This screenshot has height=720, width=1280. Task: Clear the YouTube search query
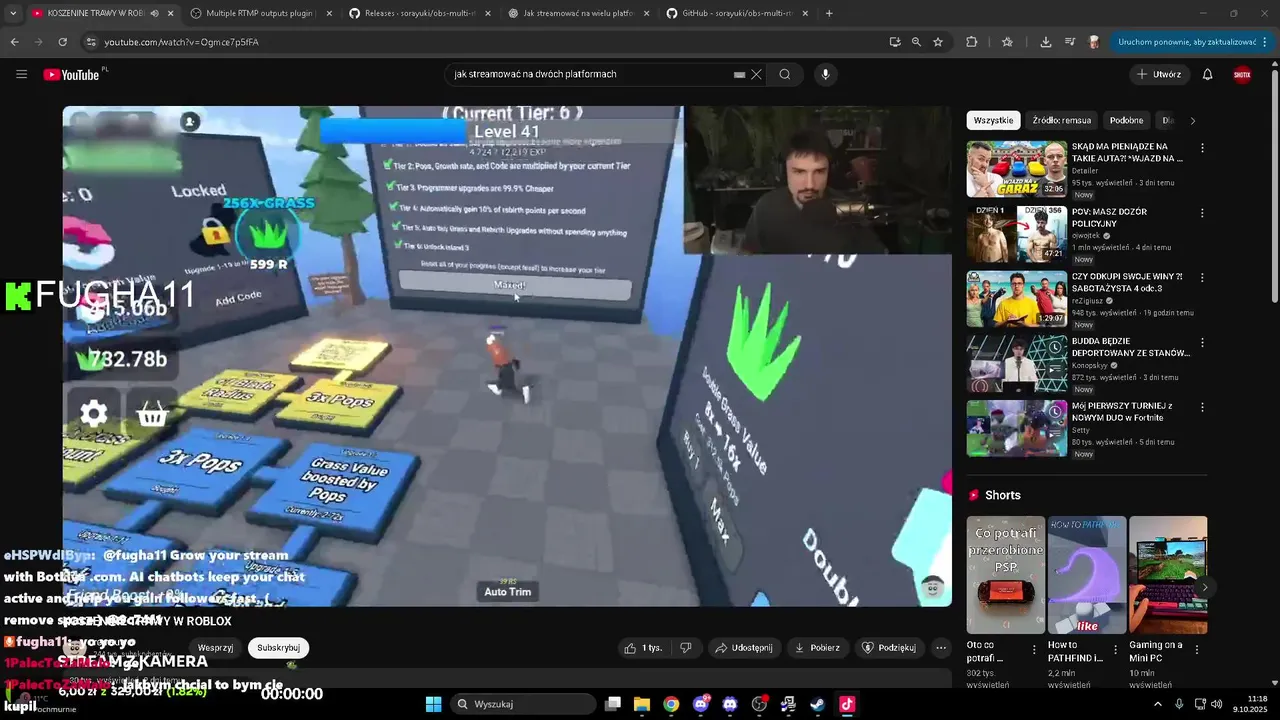(757, 74)
